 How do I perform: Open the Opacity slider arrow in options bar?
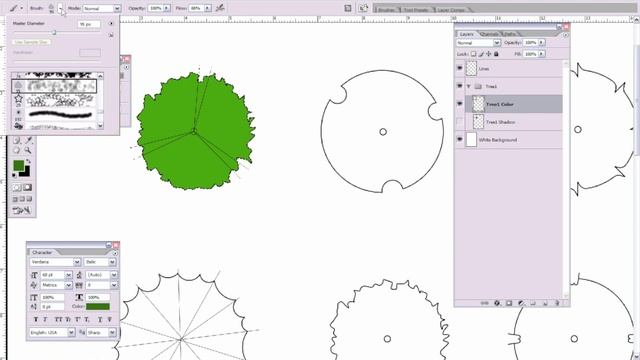point(167,8)
